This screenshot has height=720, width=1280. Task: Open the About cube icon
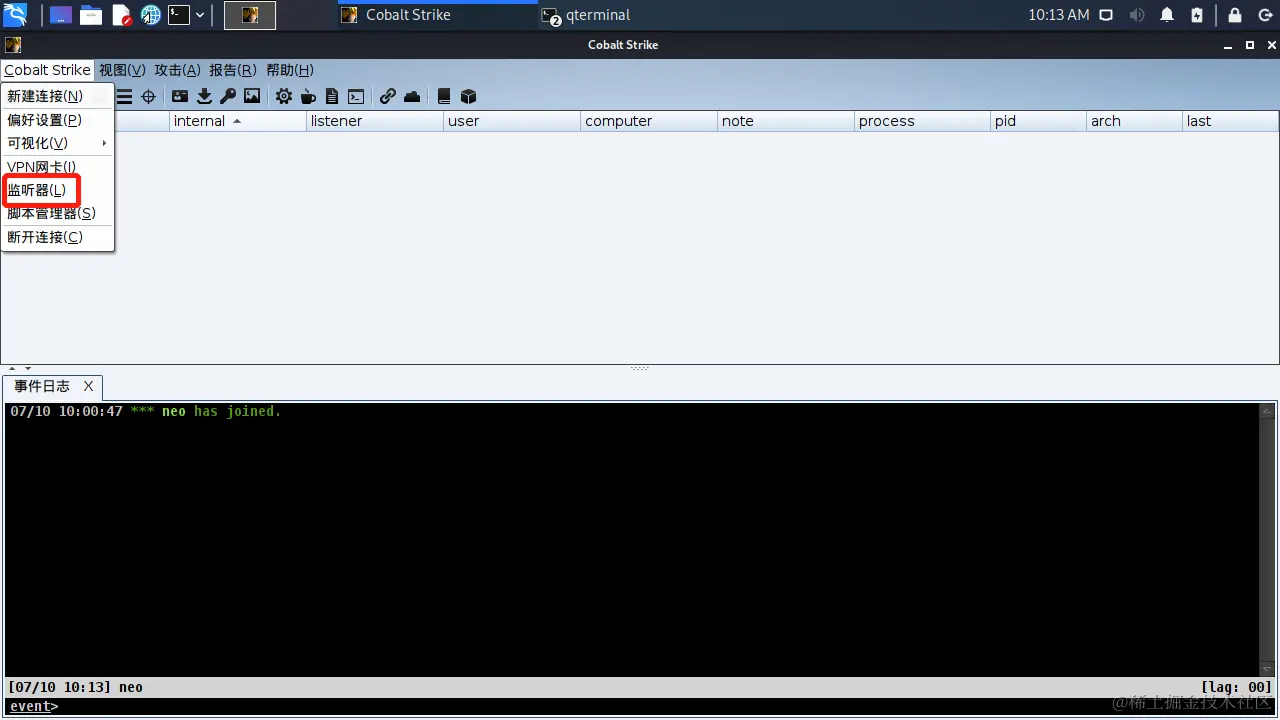click(x=468, y=96)
